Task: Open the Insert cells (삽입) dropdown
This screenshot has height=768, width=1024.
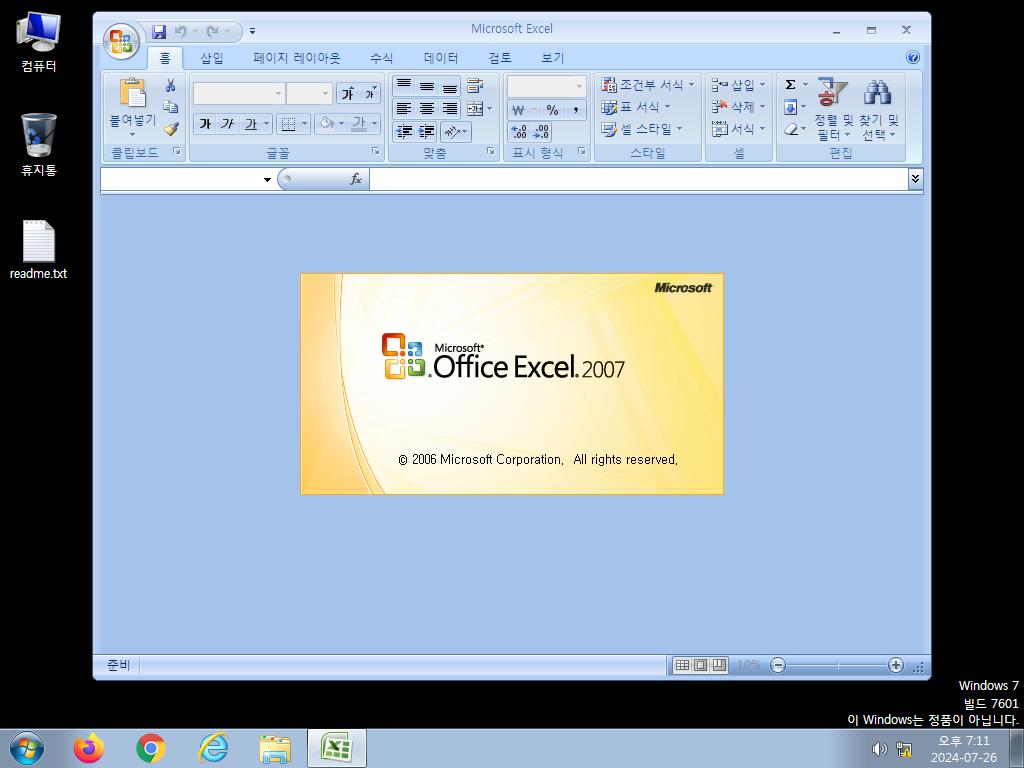Action: pyautogui.click(x=738, y=85)
